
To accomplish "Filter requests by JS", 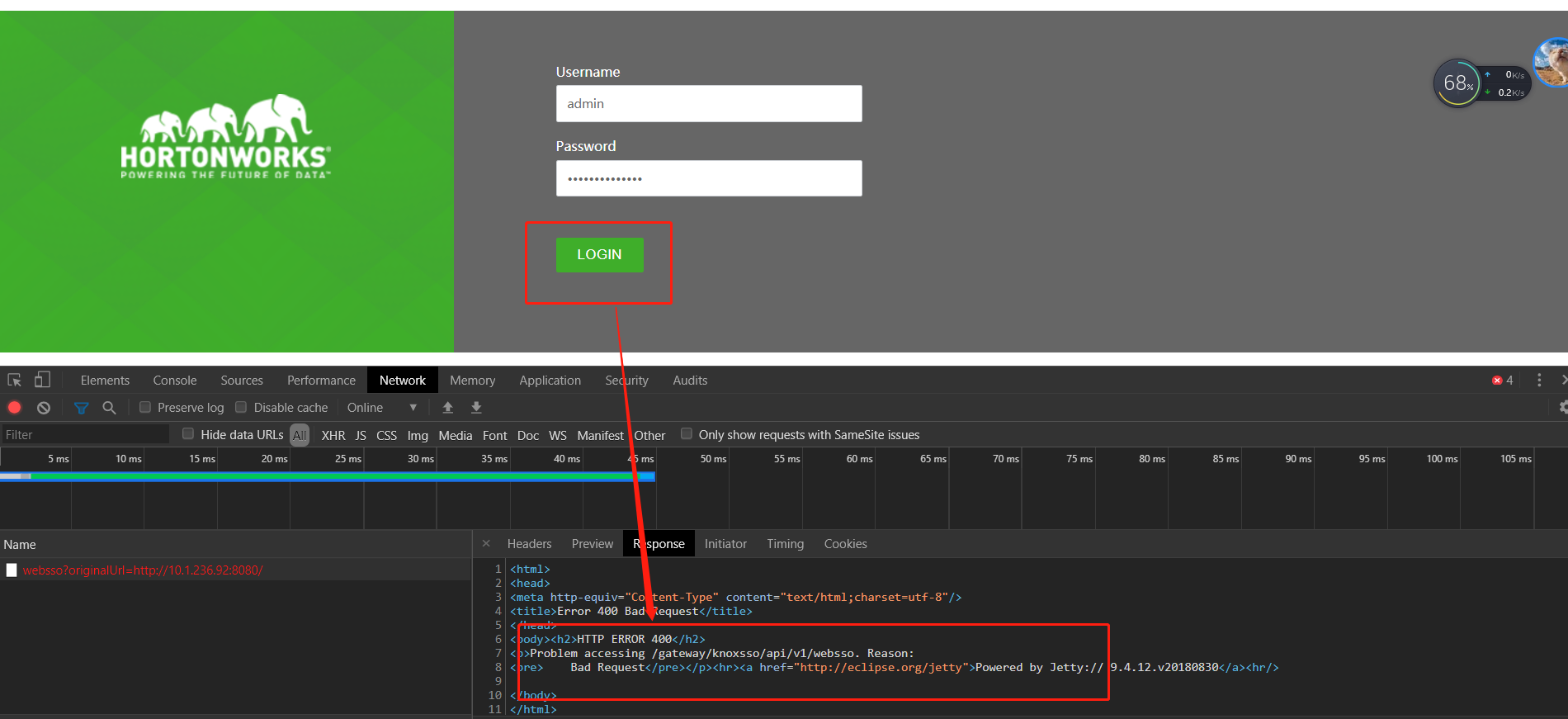I will click(x=361, y=435).
